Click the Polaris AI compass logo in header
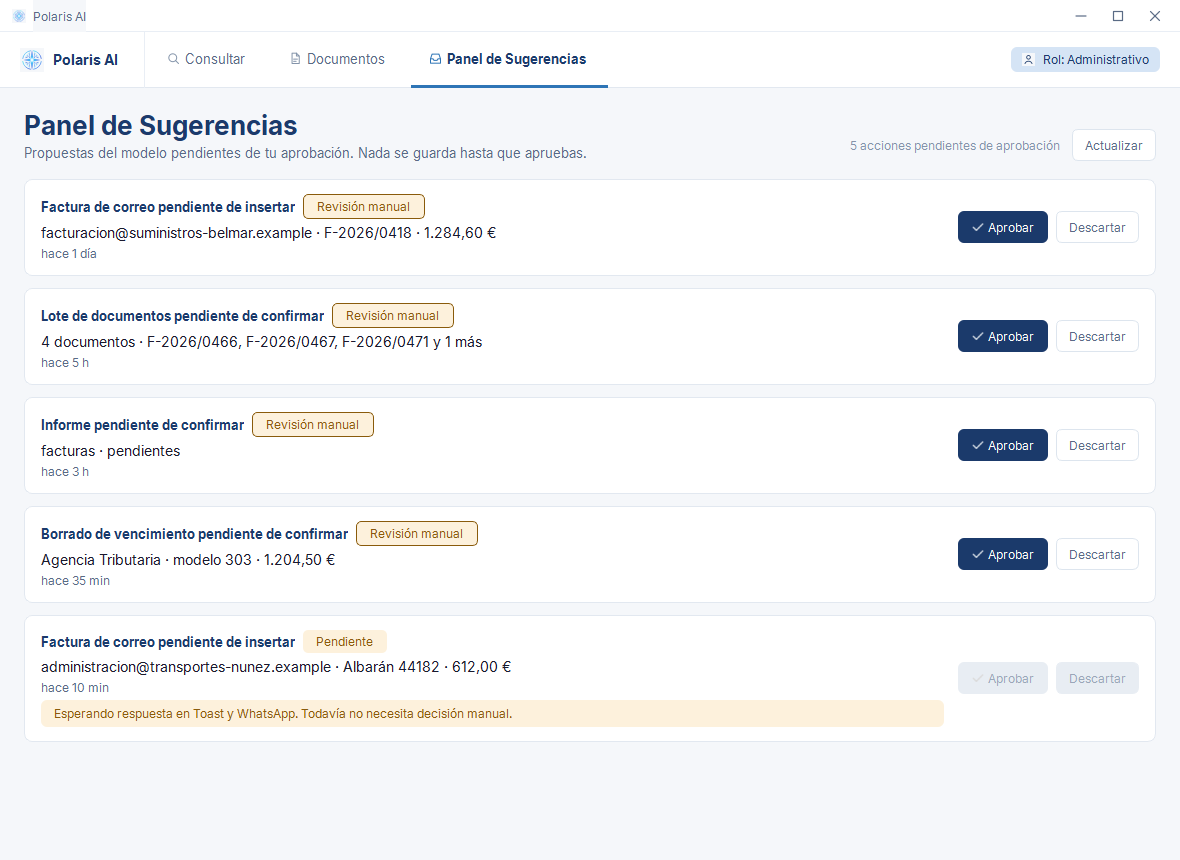This screenshot has height=860, width=1180. tap(32, 59)
